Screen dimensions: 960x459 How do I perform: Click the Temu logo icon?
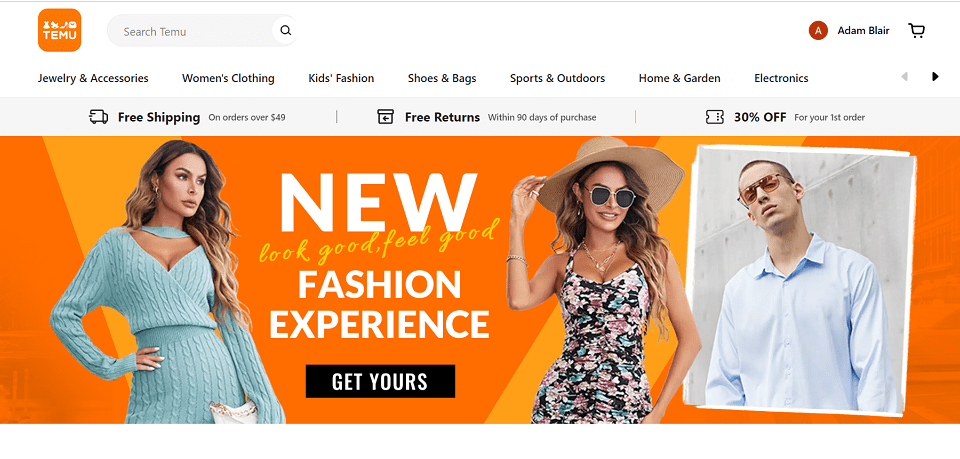pos(59,30)
